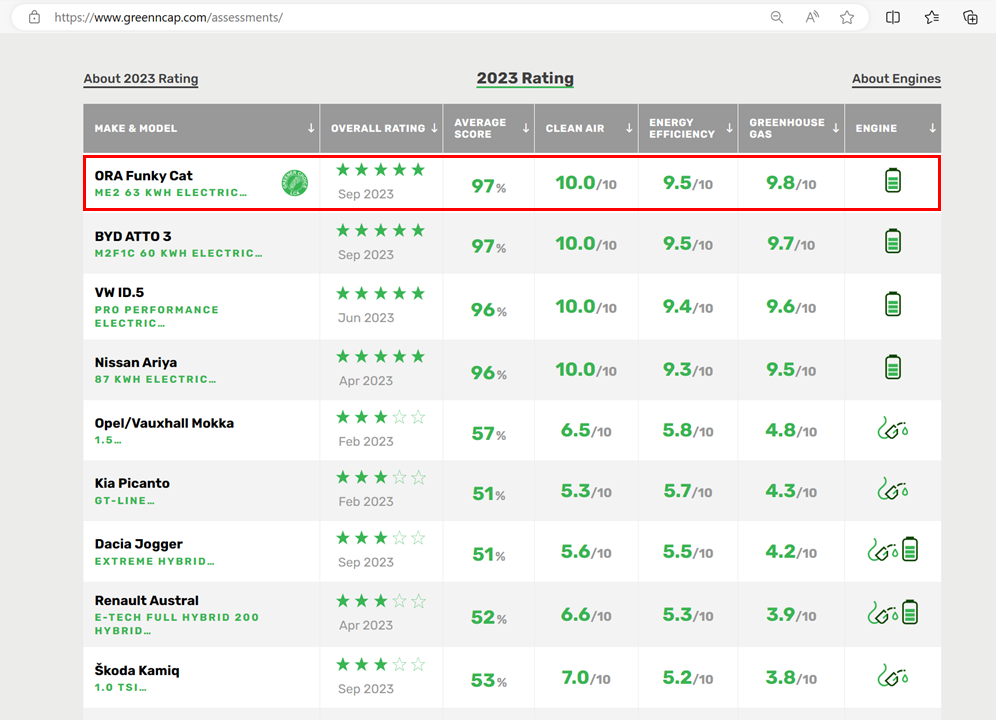Screen dimensions: 996x720
Task: Click the Clean Air column header label
Action: pos(575,128)
